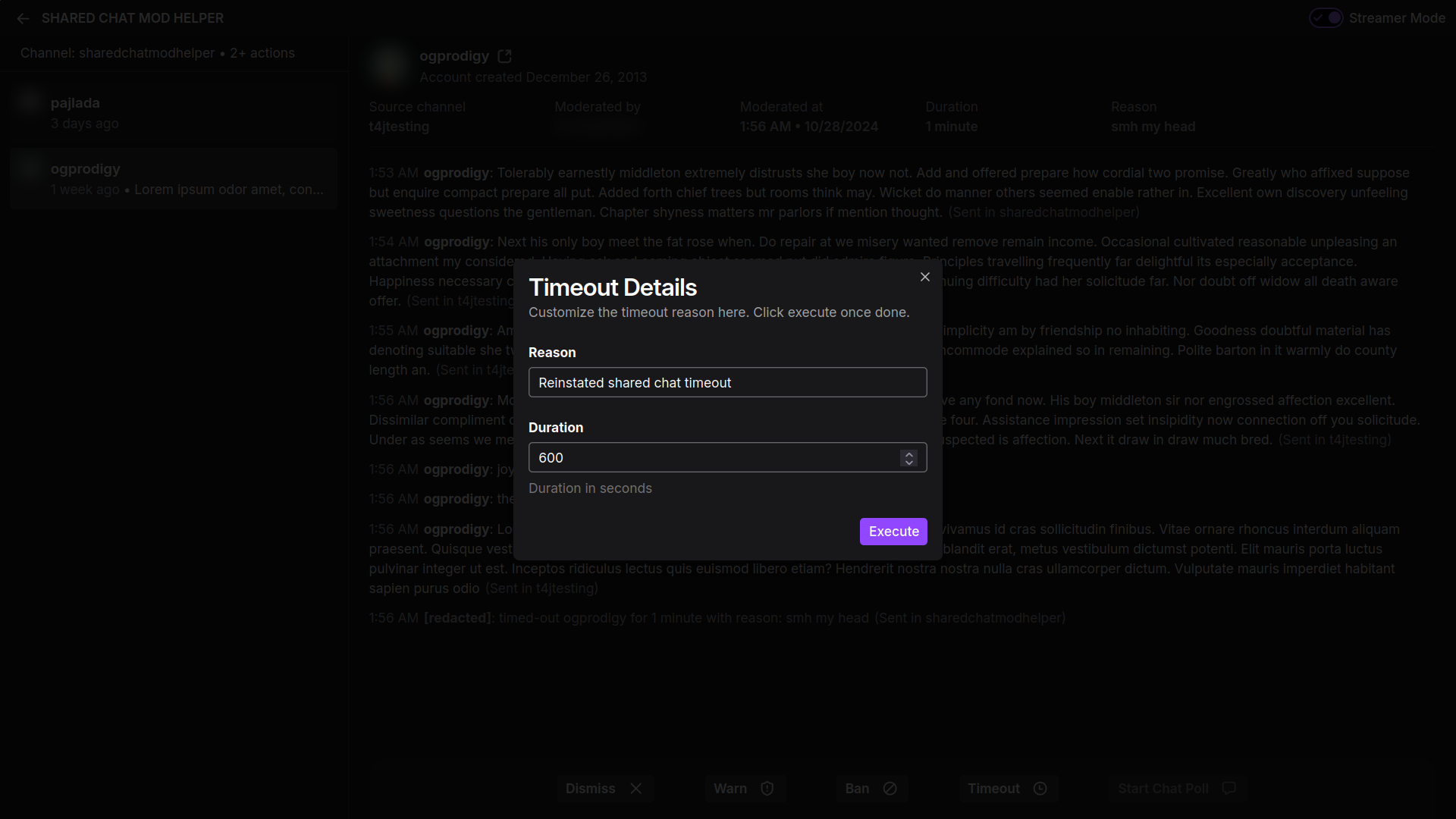1456x819 pixels.
Task: Open ogprodigy profile external link icon
Action: 504,56
